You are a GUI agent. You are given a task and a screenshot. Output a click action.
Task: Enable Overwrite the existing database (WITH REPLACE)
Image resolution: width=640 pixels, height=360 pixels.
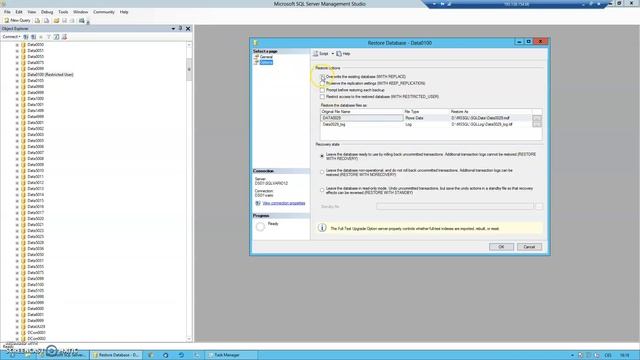click(x=322, y=76)
